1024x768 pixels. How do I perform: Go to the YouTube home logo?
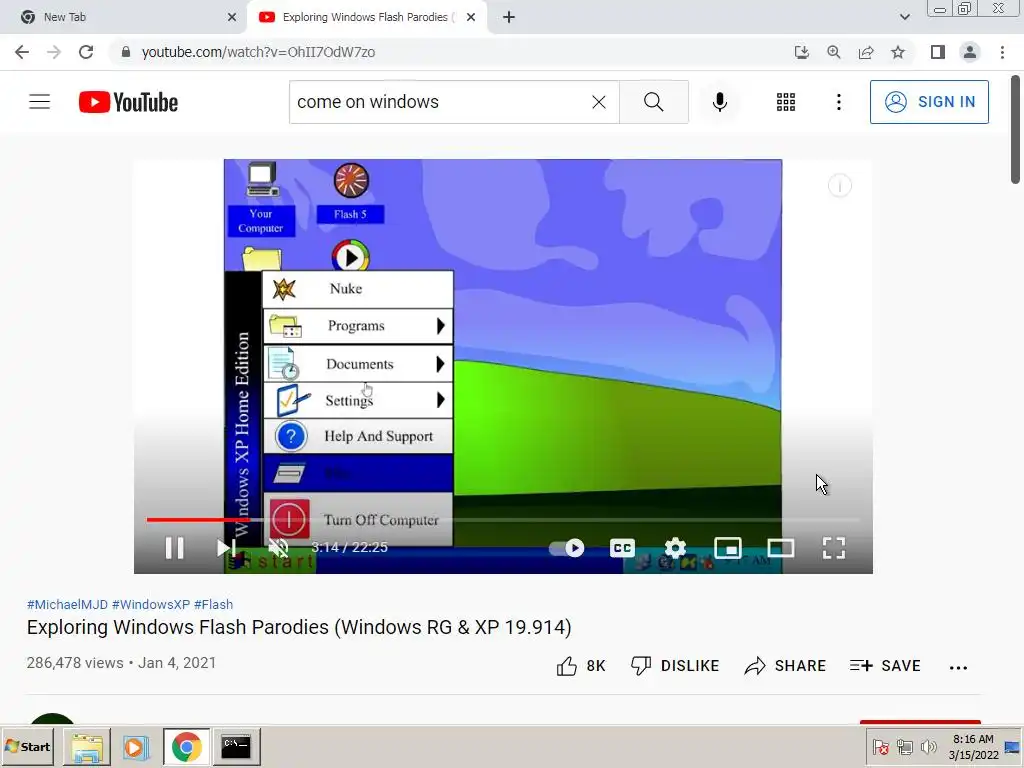click(x=129, y=102)
